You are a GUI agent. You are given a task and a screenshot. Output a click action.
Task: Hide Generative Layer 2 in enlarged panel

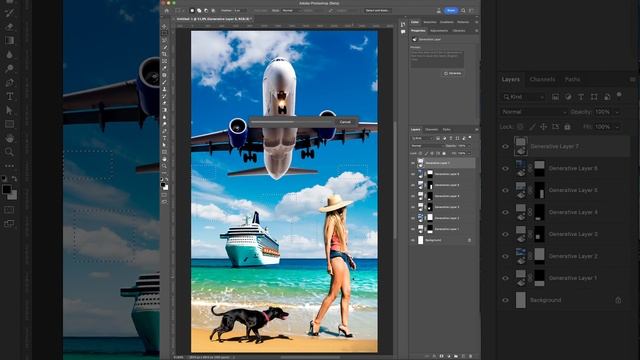[505, 256]
